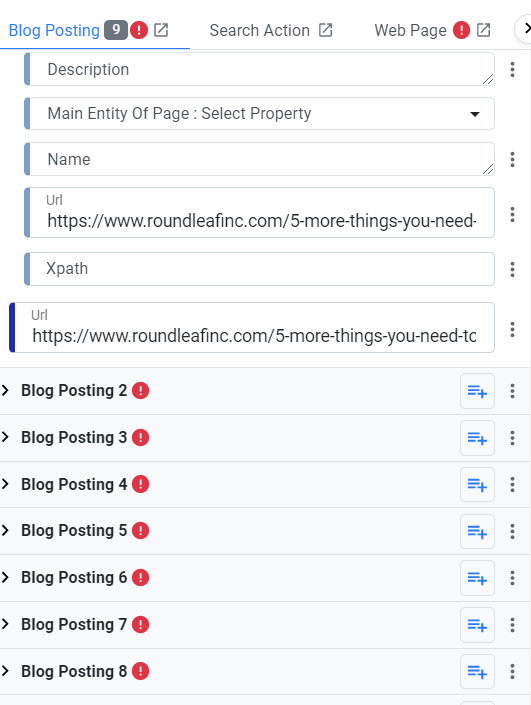The image size is (531, 705).
Task: Open three-dot menu beside Description field
Action: [x=512, y=70]
